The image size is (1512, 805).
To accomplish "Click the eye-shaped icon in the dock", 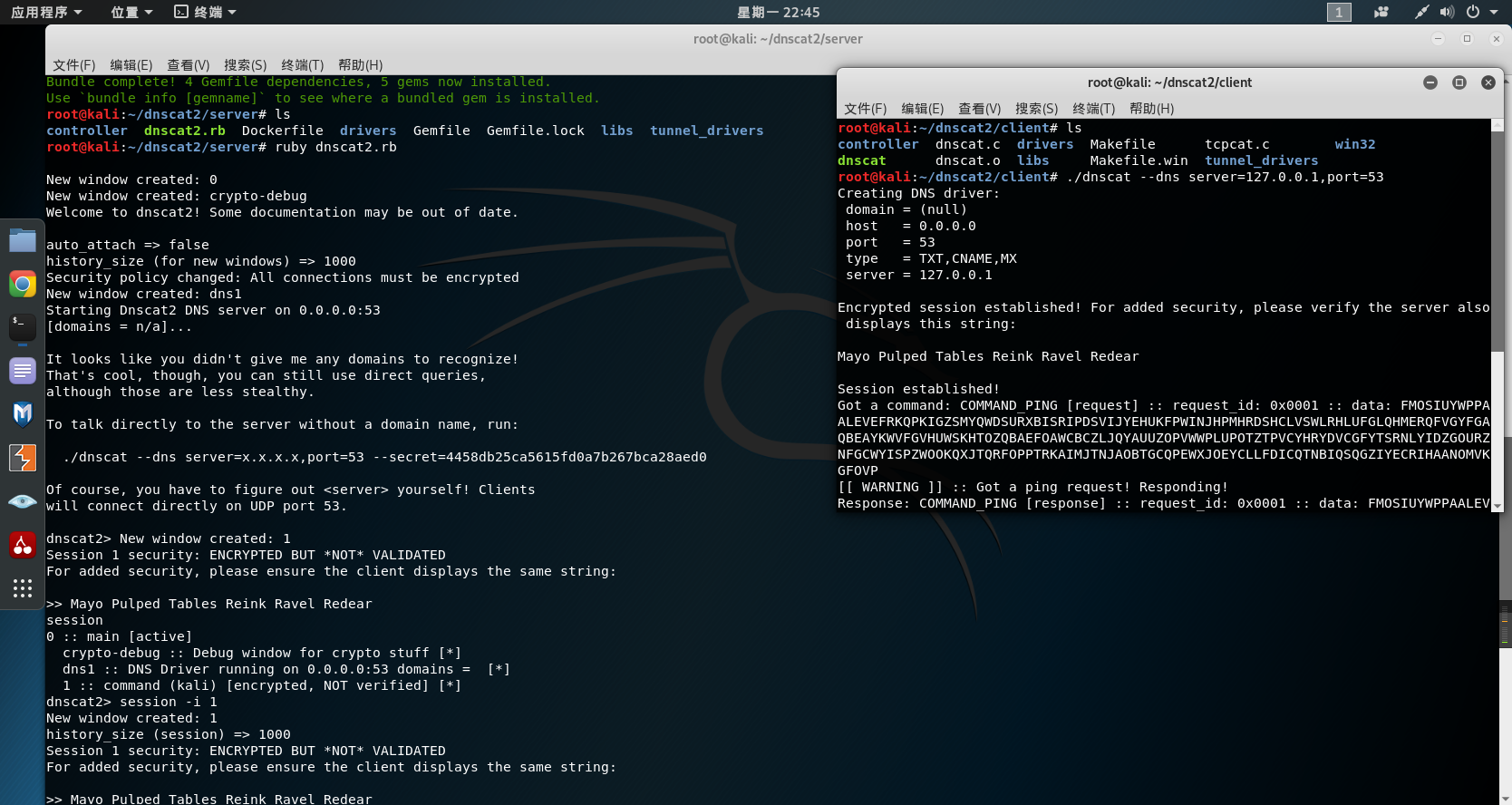I will point(23,501).
